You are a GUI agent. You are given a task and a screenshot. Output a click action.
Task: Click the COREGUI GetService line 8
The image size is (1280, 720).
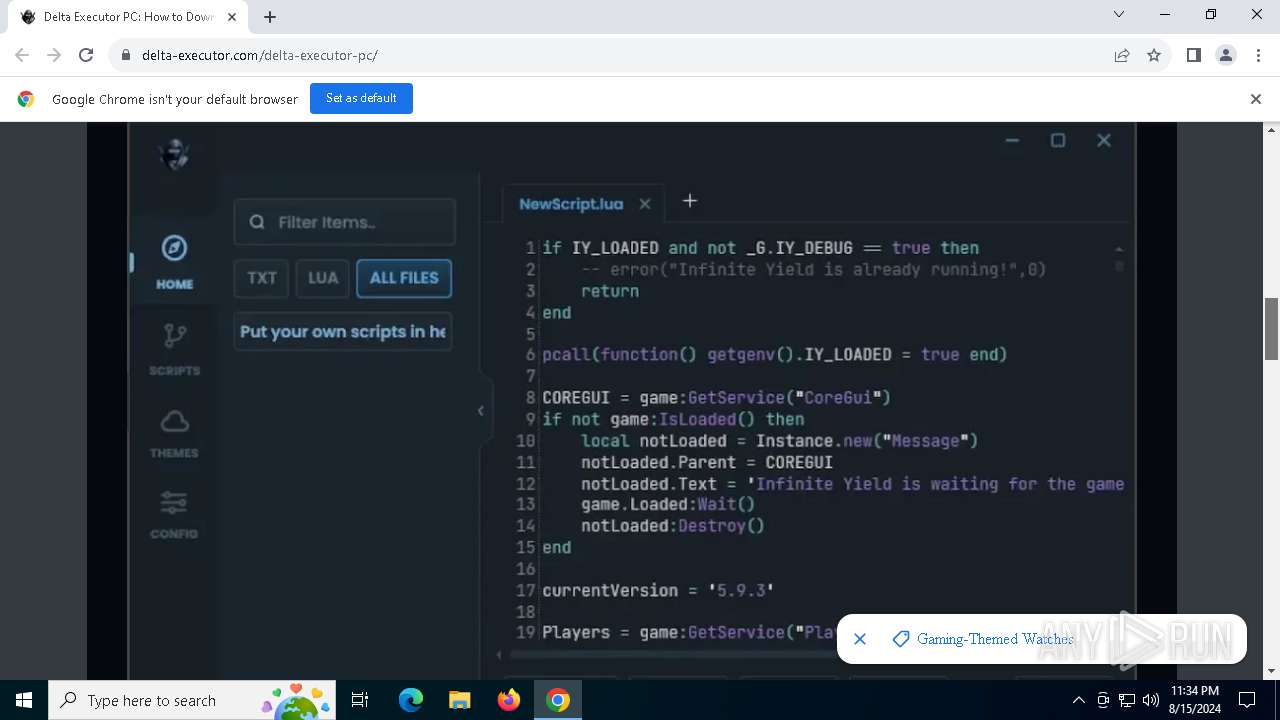tap(716, 398)
